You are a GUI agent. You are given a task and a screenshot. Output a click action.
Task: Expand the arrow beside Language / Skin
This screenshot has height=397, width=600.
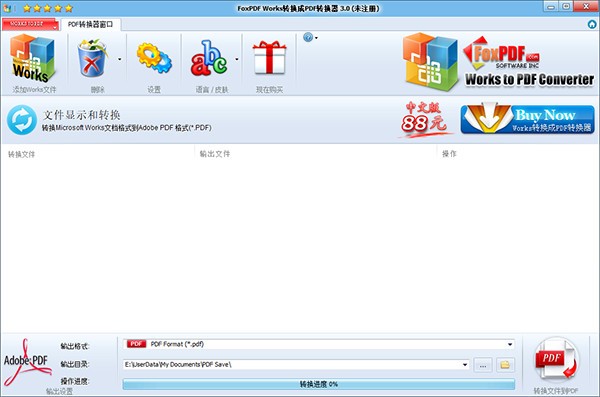(x=236, y=59)
